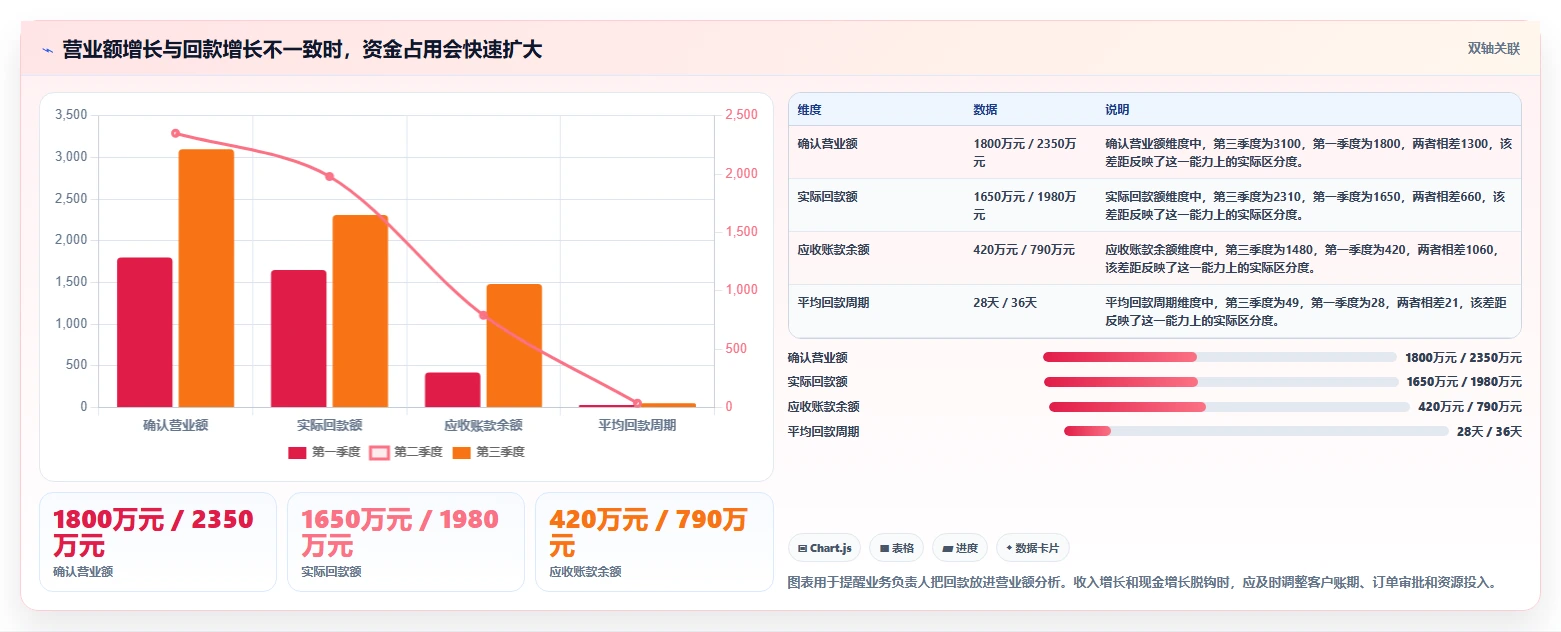Click the line point above 确认营业额
This screenshot has height=632, width=1561.
[x=175, y=133]
